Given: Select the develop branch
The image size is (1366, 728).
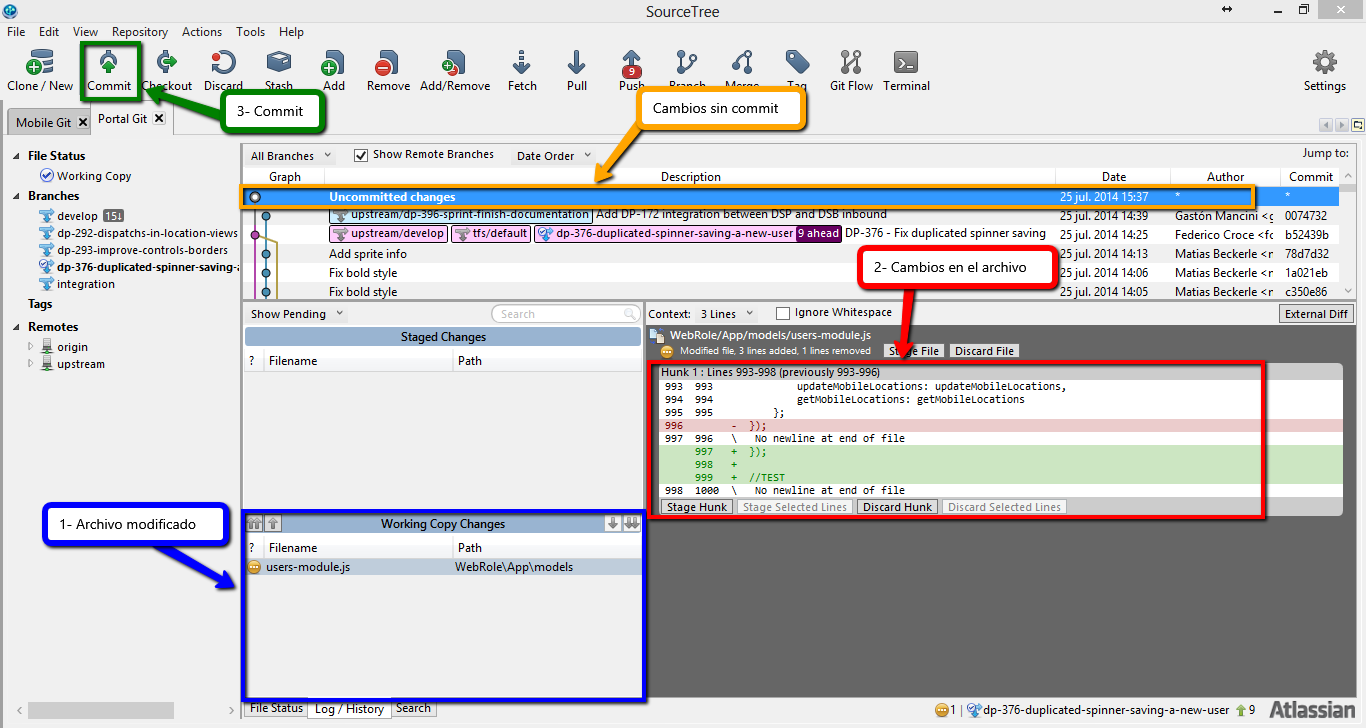Looking at the screenshot, I should pos(77,216).
